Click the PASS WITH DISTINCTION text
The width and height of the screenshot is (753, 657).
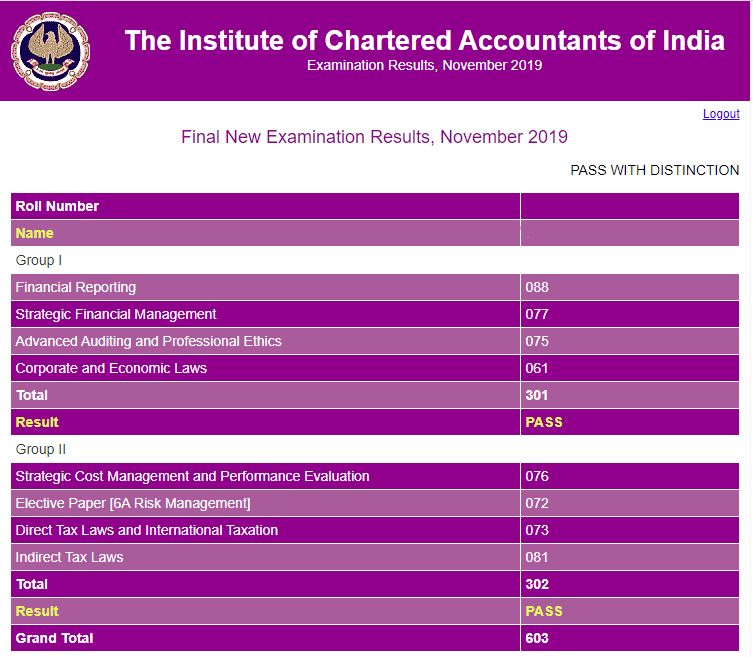[x=654, y=170]
